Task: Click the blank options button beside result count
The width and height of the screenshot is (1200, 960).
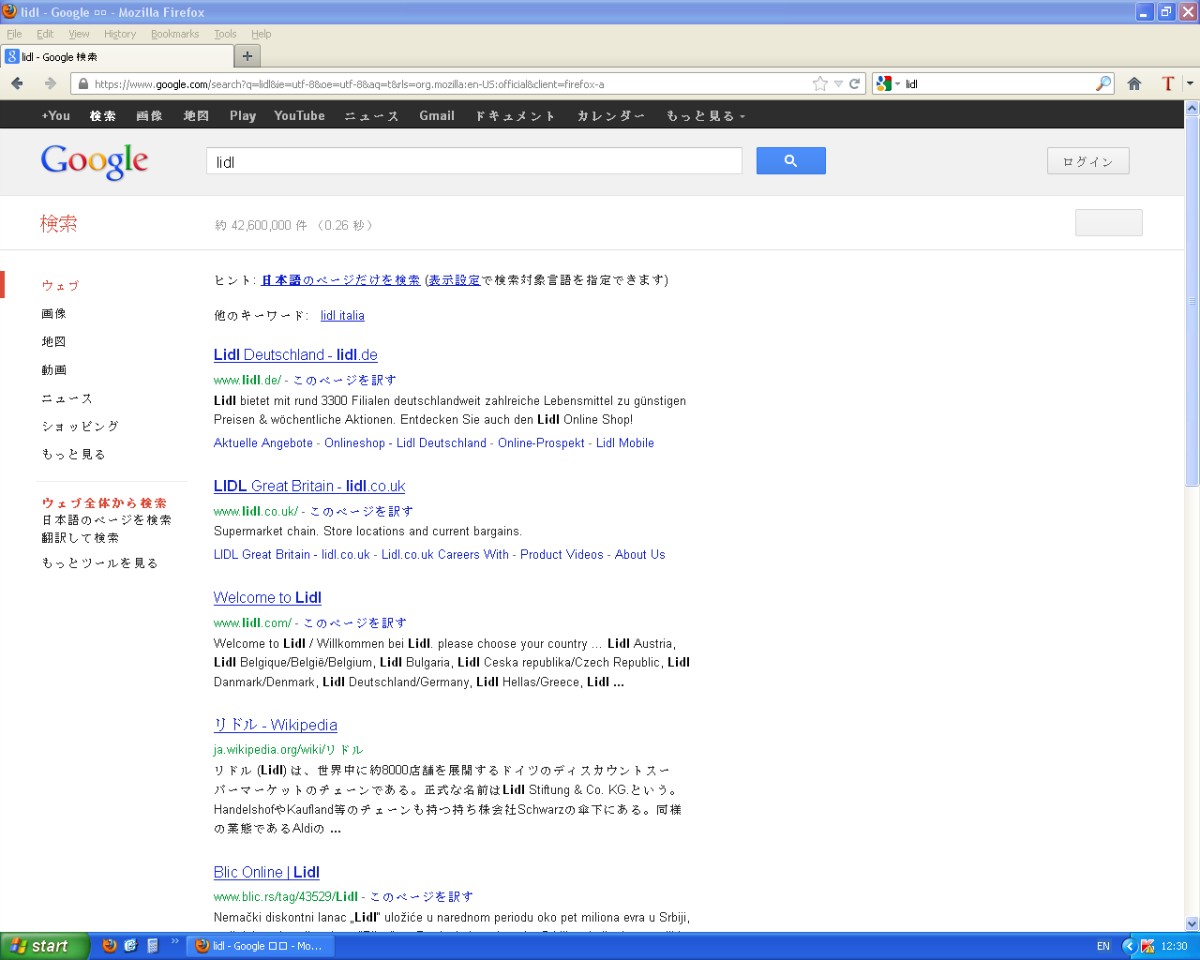Action: click(x=1108, y=223)
